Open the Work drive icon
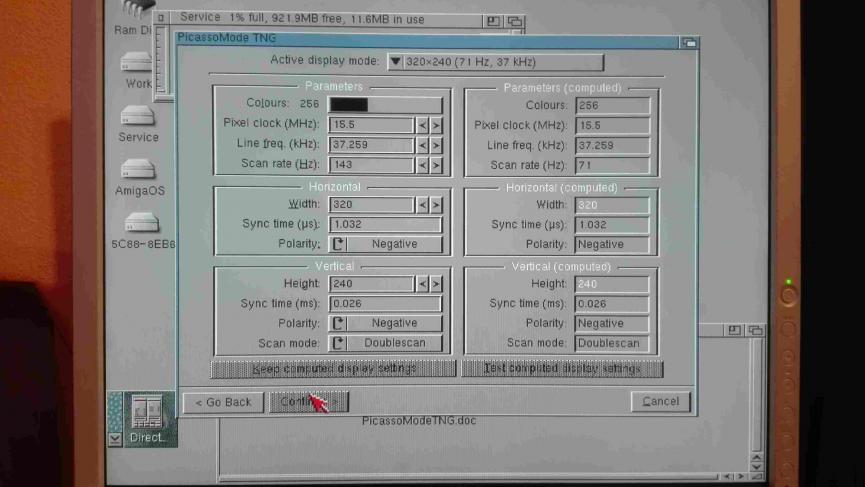This screenshot has width=865, height=487. click(137, 64)
